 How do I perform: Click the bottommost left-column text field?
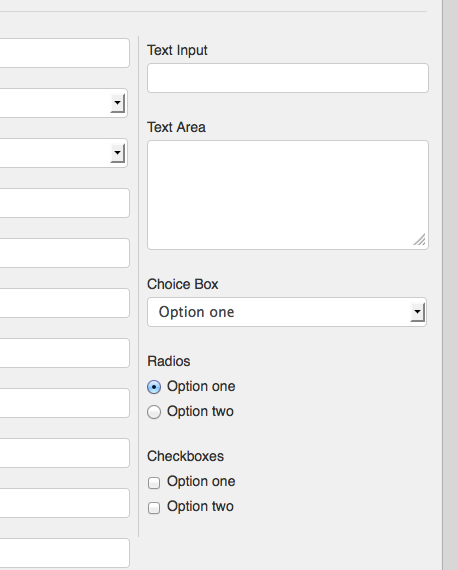coord(65,553)
